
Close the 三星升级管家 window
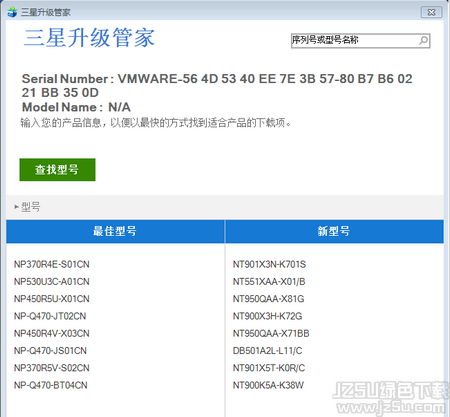pyautogui.click(x=431, y=12)
